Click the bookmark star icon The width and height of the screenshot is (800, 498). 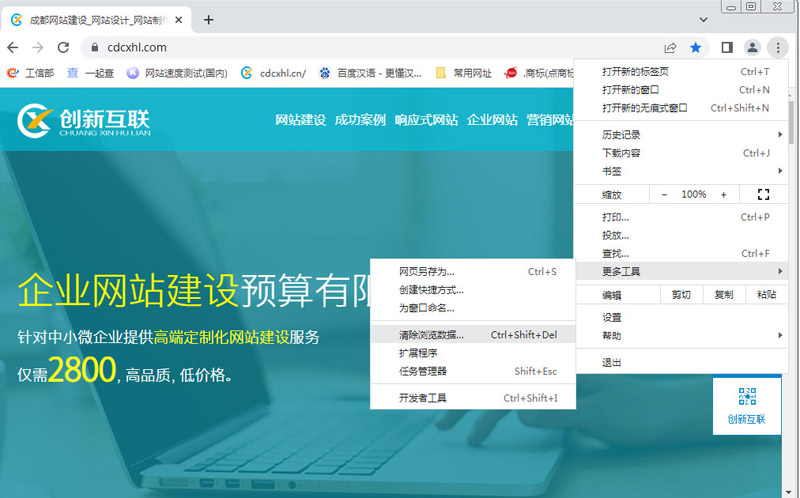click(x=696, y=47)
